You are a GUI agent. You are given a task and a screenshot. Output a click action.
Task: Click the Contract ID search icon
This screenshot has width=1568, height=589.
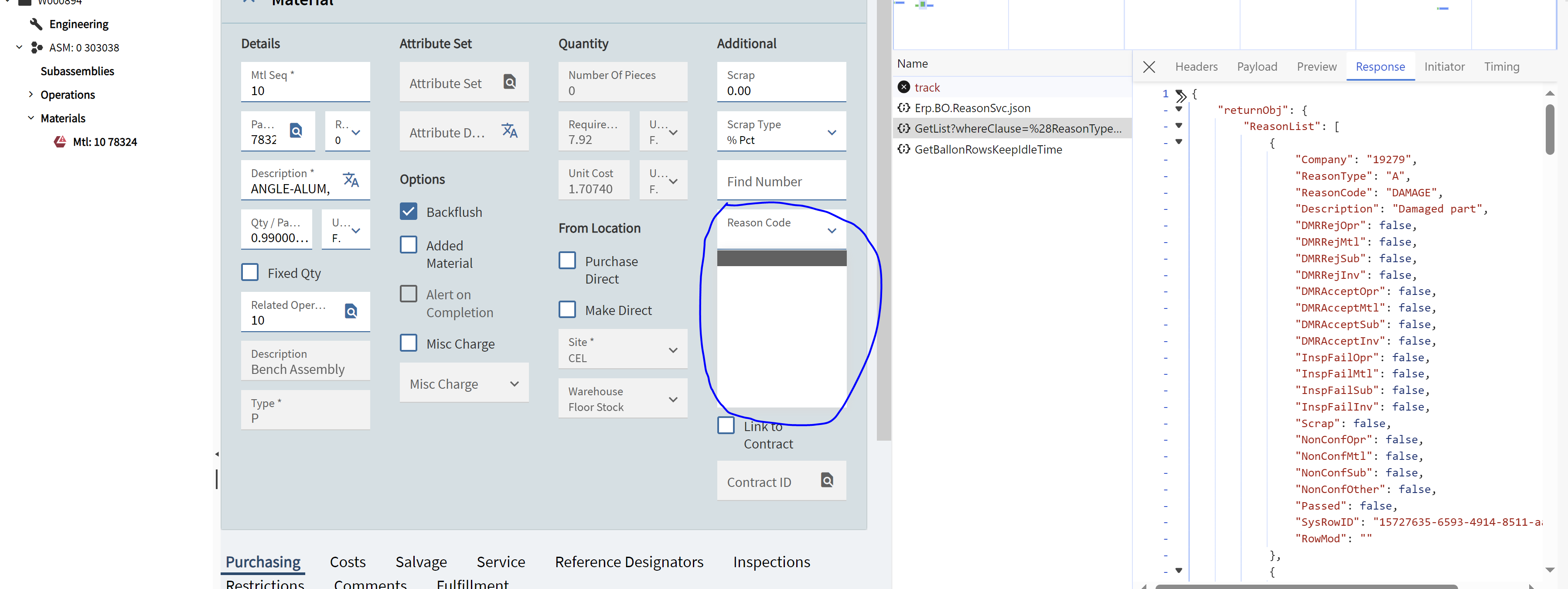827,480
